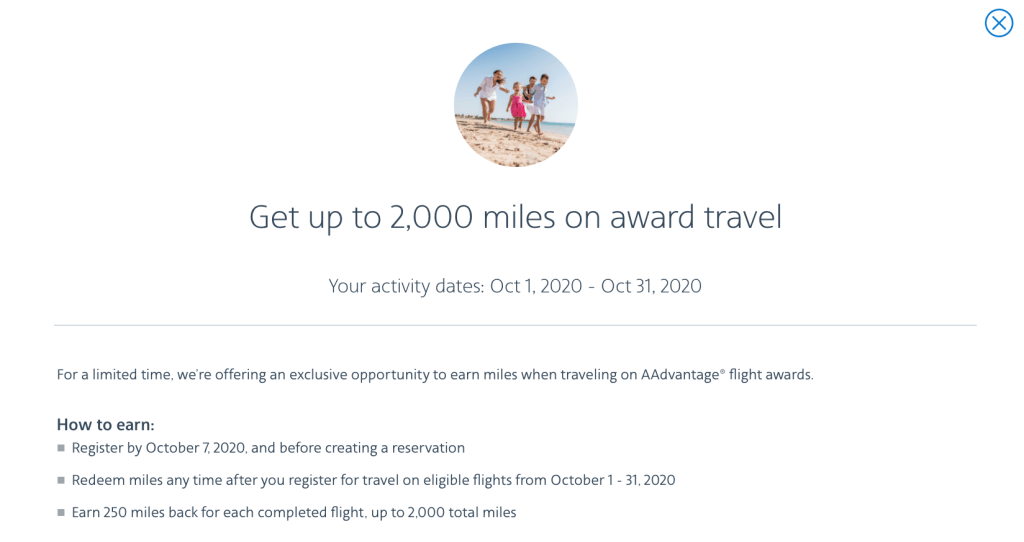Close the promotion dialog with the X

998,23
